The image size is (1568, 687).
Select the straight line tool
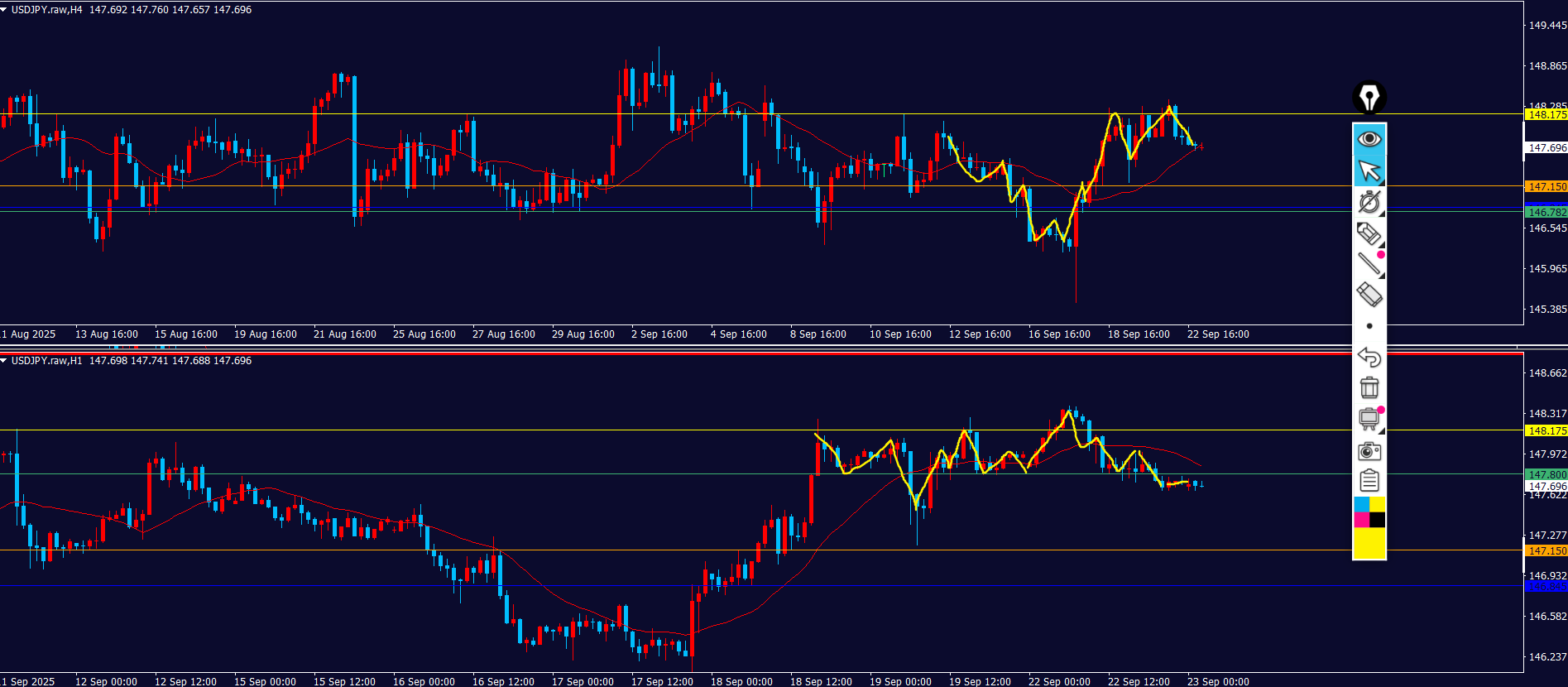(x=1369, y=264)
